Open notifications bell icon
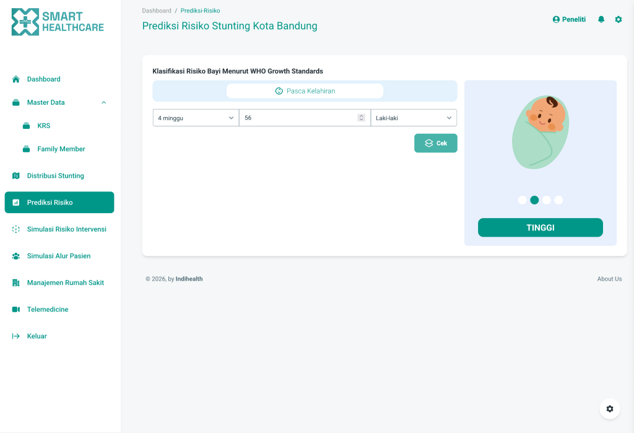This screenshot has height=433, width=634. (601, 19)
